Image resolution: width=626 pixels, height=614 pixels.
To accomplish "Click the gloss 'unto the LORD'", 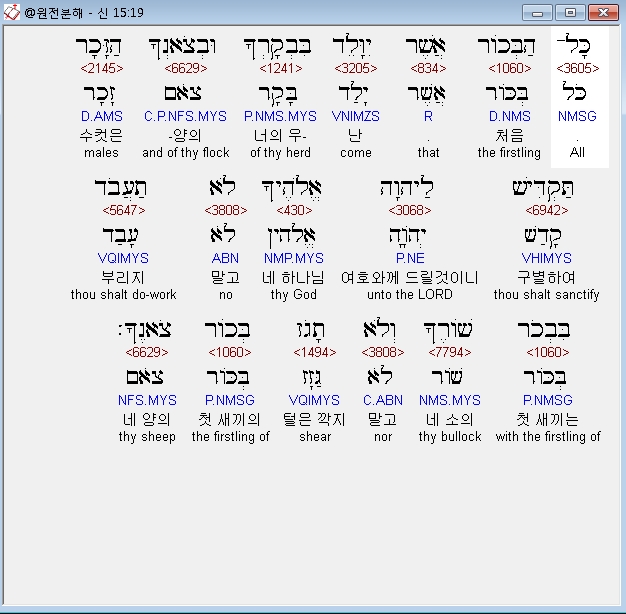I will 410,295.
